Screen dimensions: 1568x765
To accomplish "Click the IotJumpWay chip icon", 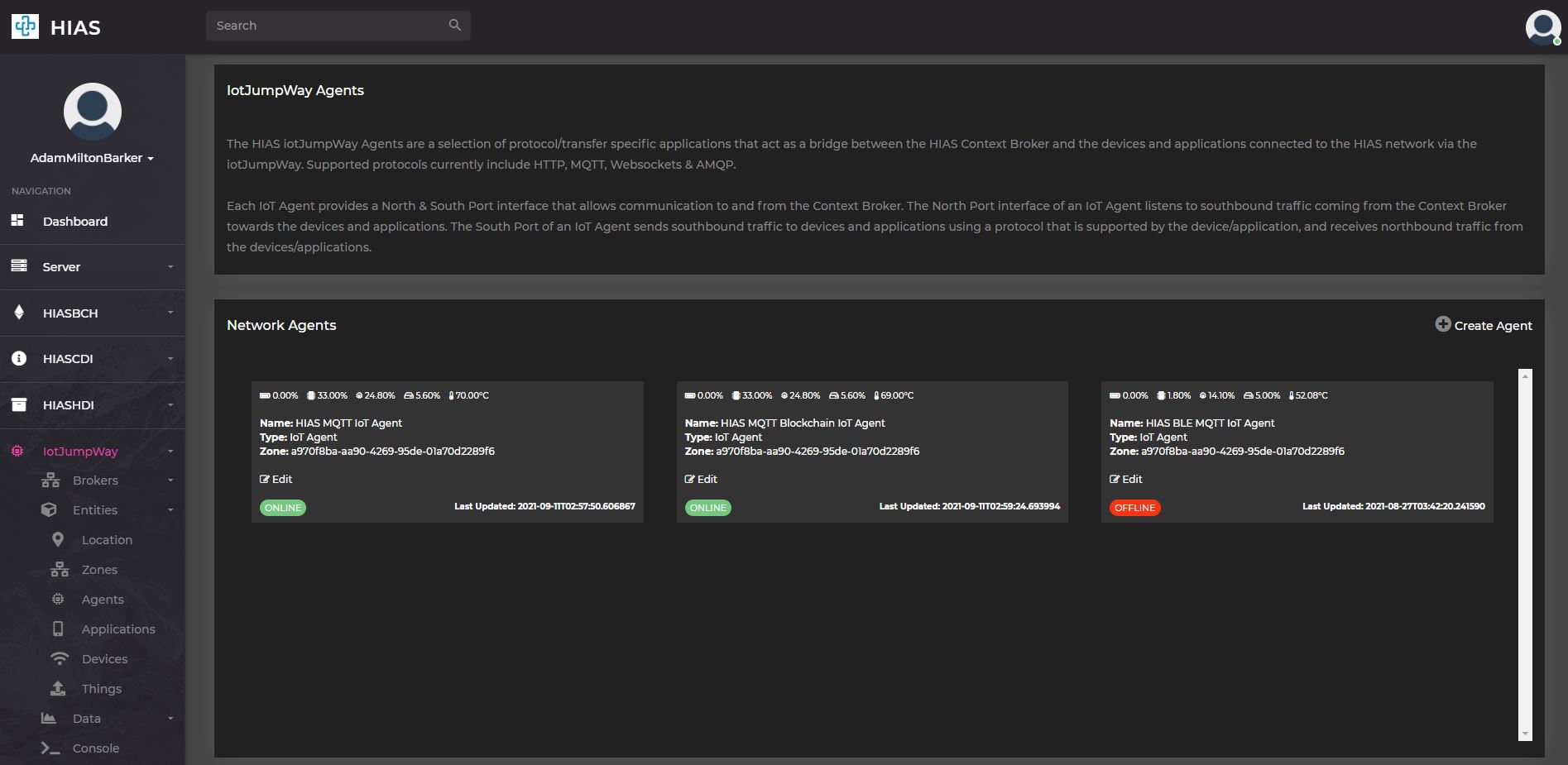I will click(x=17, y=451).
